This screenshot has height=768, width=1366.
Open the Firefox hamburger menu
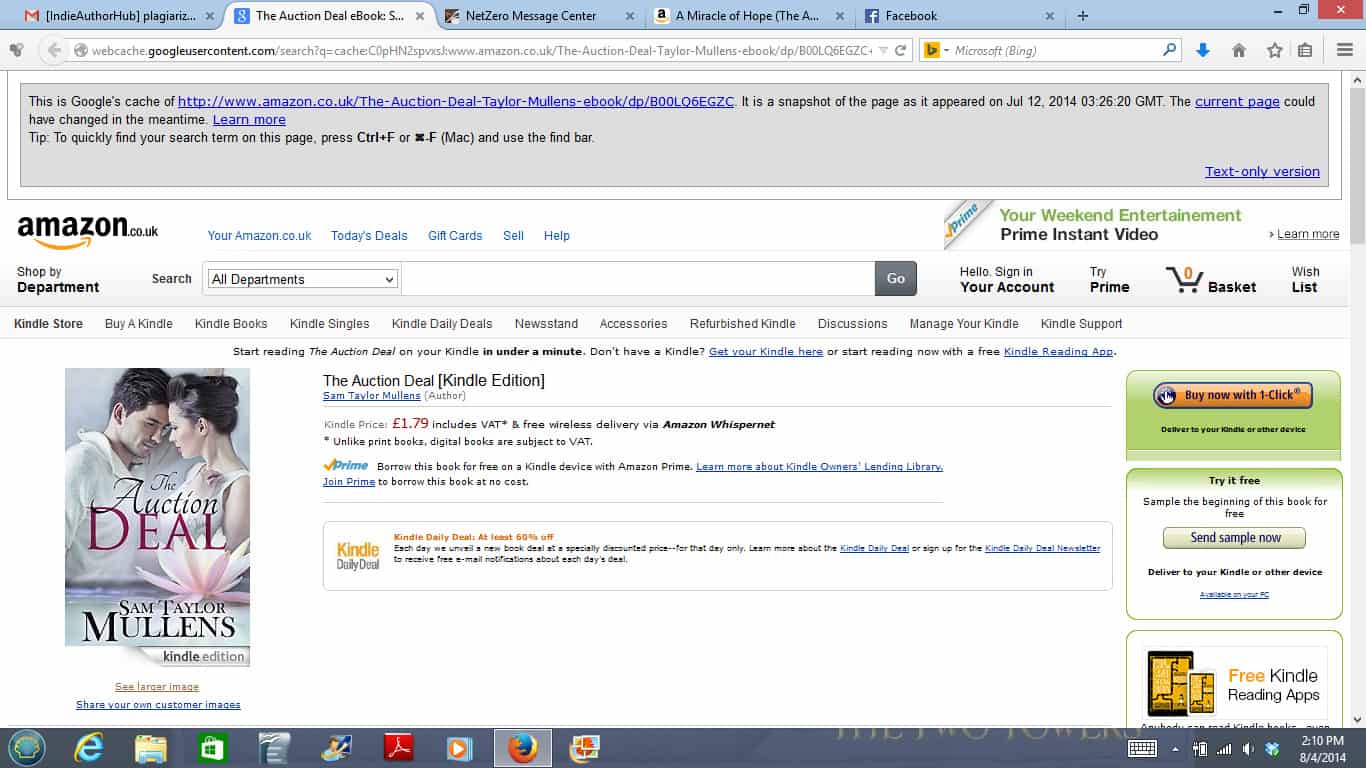pyautogui.click(x=1345, y=50)
